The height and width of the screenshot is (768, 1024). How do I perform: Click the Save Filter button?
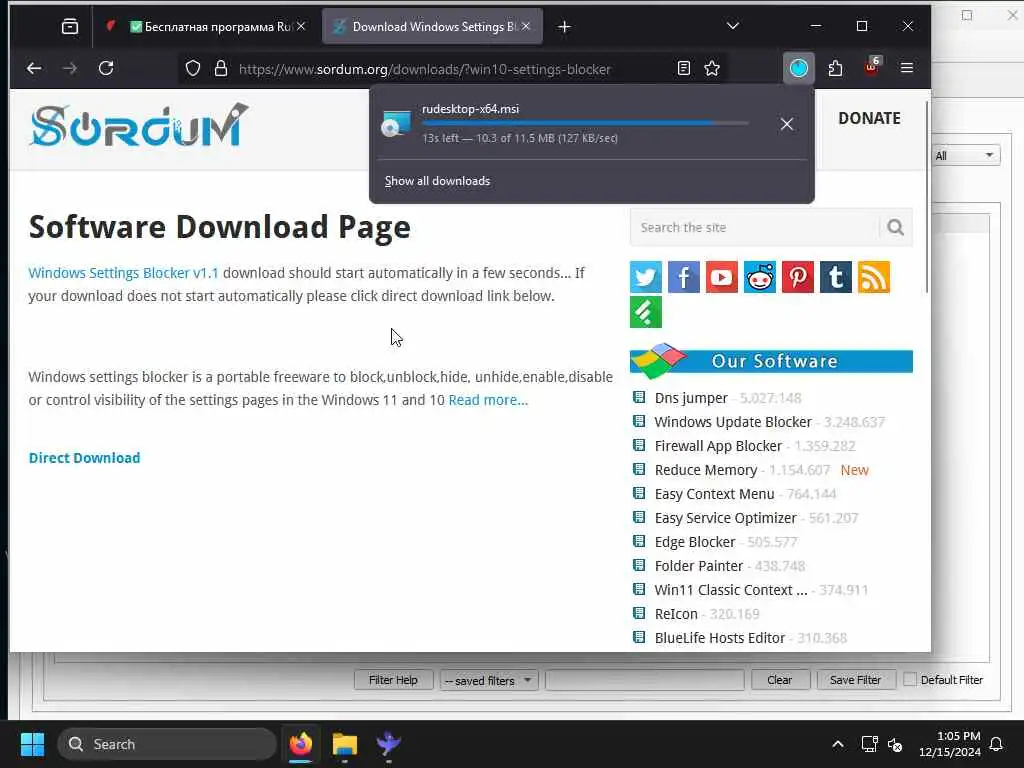point(855,680)
